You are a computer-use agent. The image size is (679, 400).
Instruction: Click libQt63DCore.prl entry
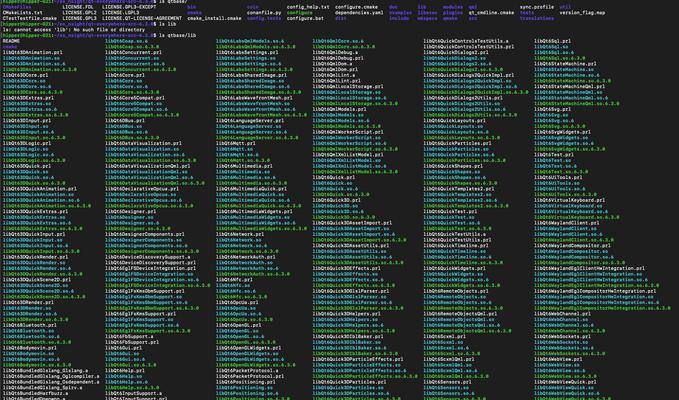(25, 75)
